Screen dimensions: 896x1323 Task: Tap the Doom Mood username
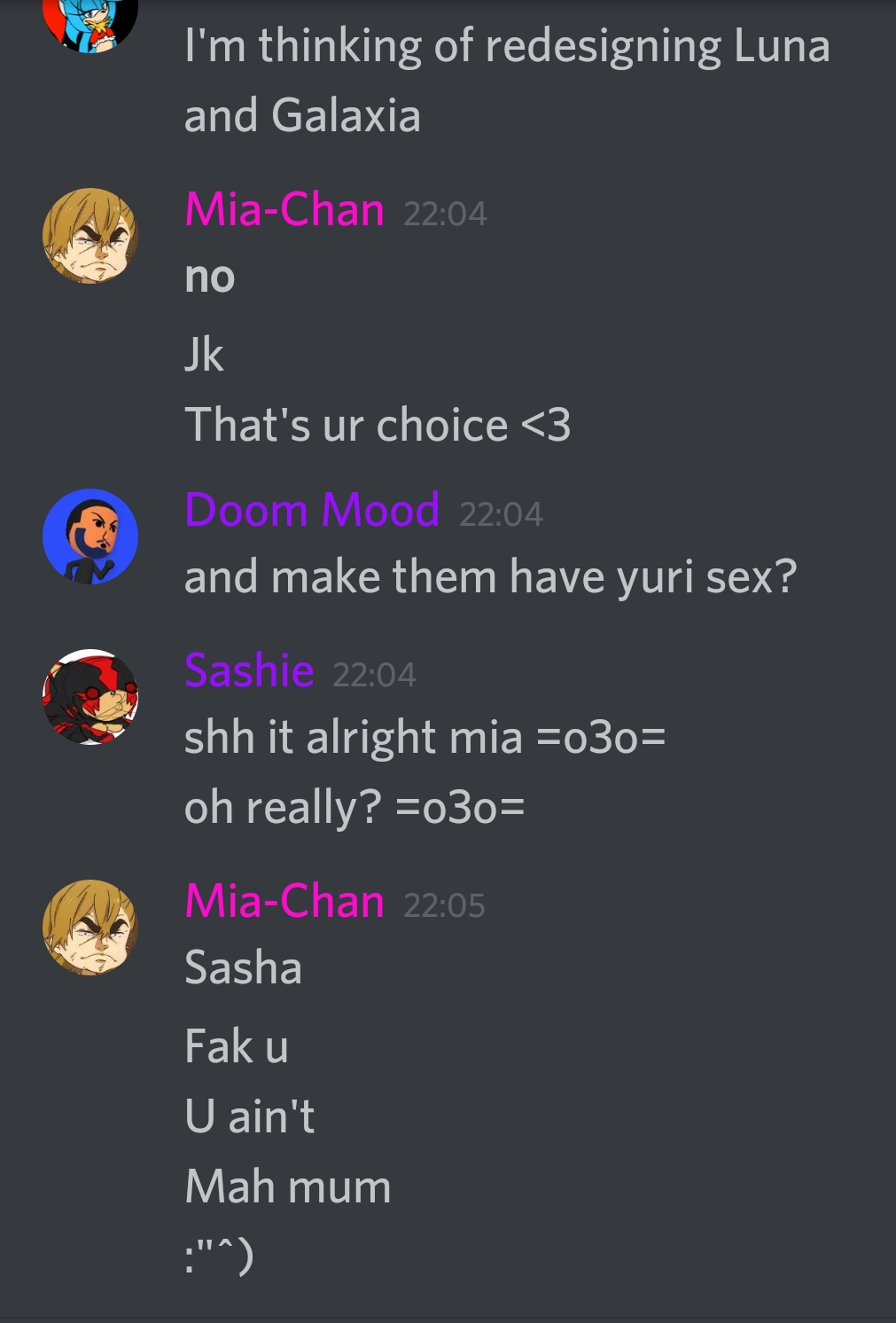(x=312, y=511)
